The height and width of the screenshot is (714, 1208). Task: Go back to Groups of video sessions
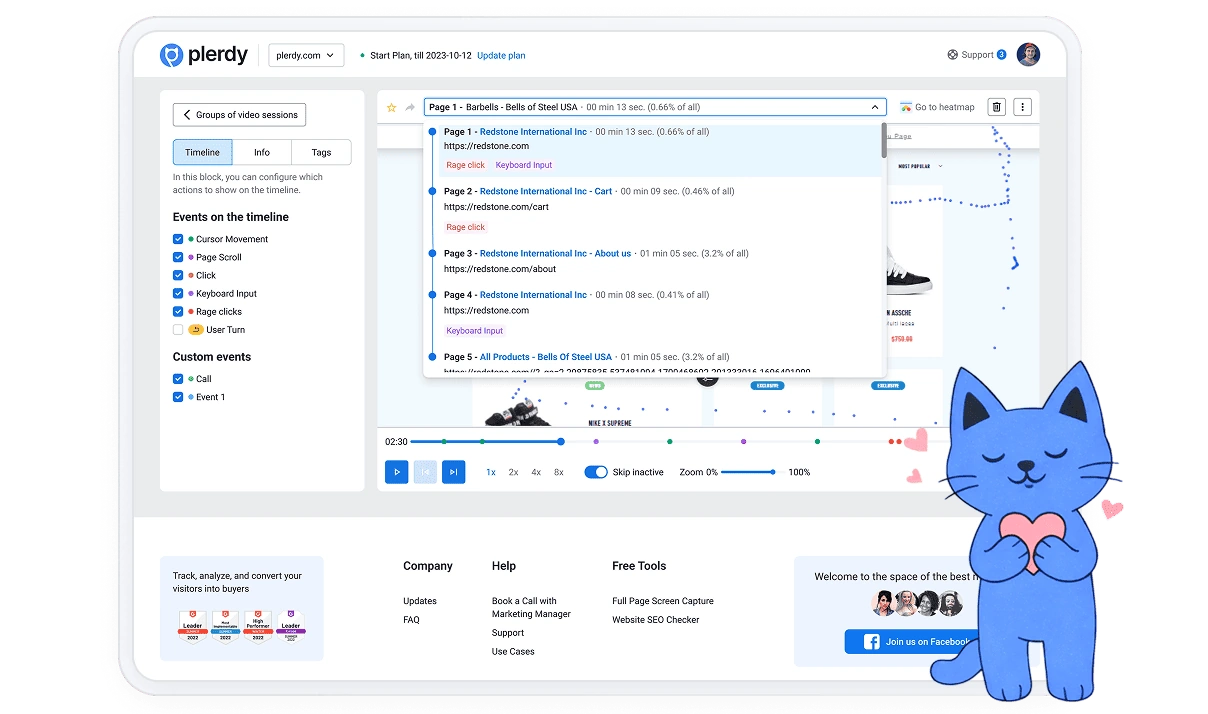pos(239,115)
